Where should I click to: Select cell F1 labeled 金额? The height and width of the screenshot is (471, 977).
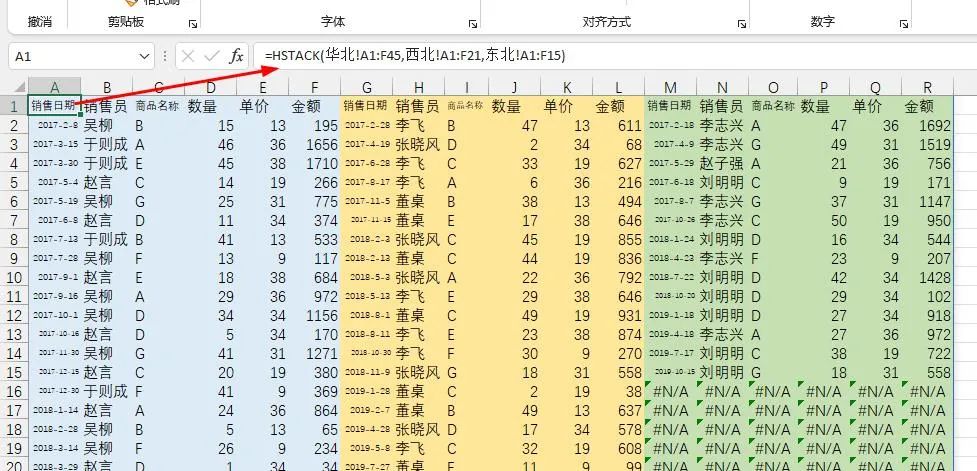click(x=315, y=106)
